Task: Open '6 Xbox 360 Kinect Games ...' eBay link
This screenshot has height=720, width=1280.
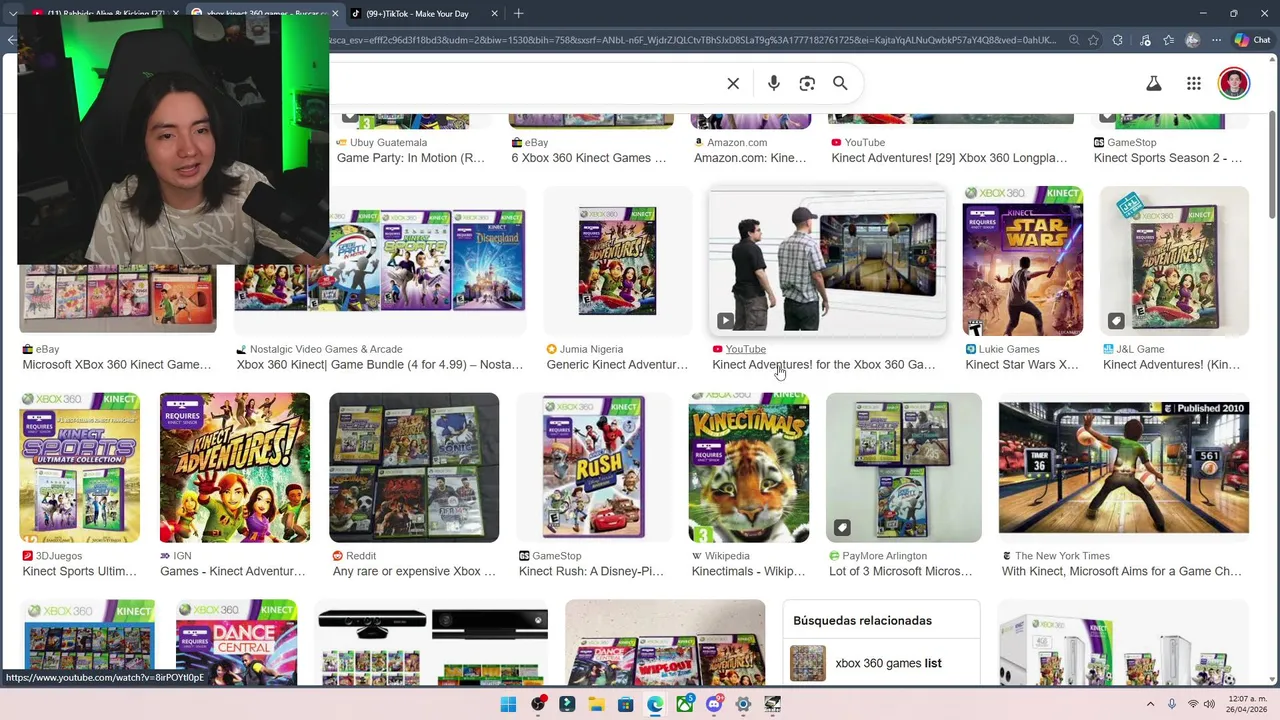Action: pos(588,158)
